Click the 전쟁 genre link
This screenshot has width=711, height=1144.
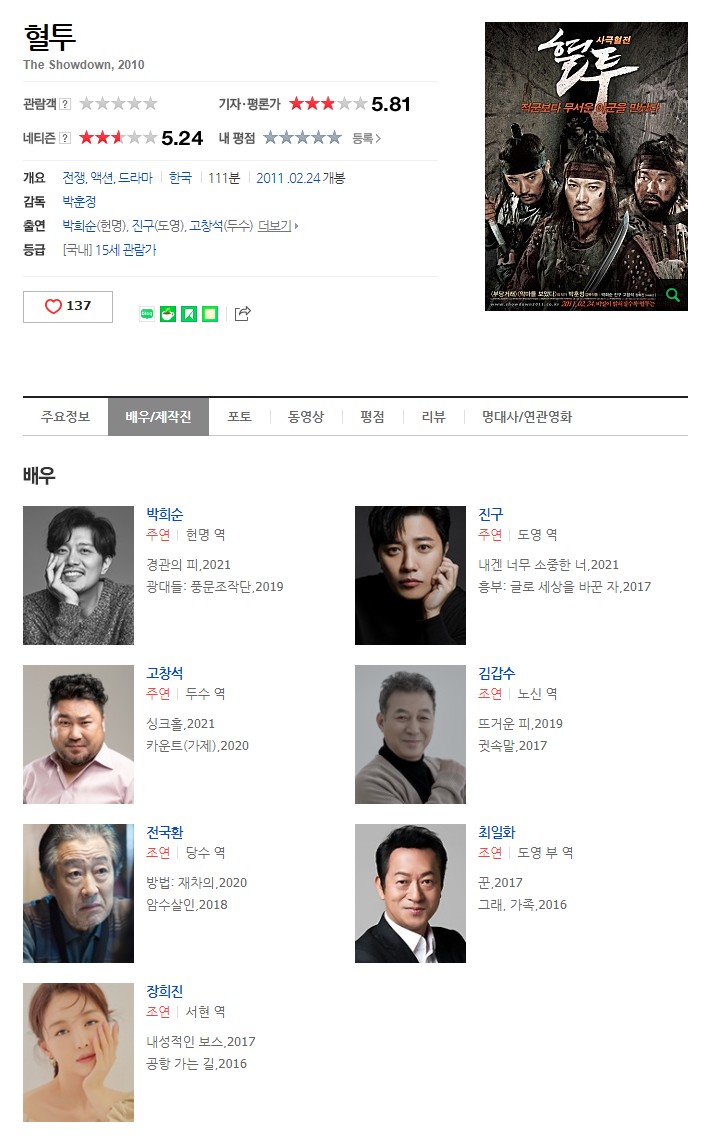click(x=74, y=178)
